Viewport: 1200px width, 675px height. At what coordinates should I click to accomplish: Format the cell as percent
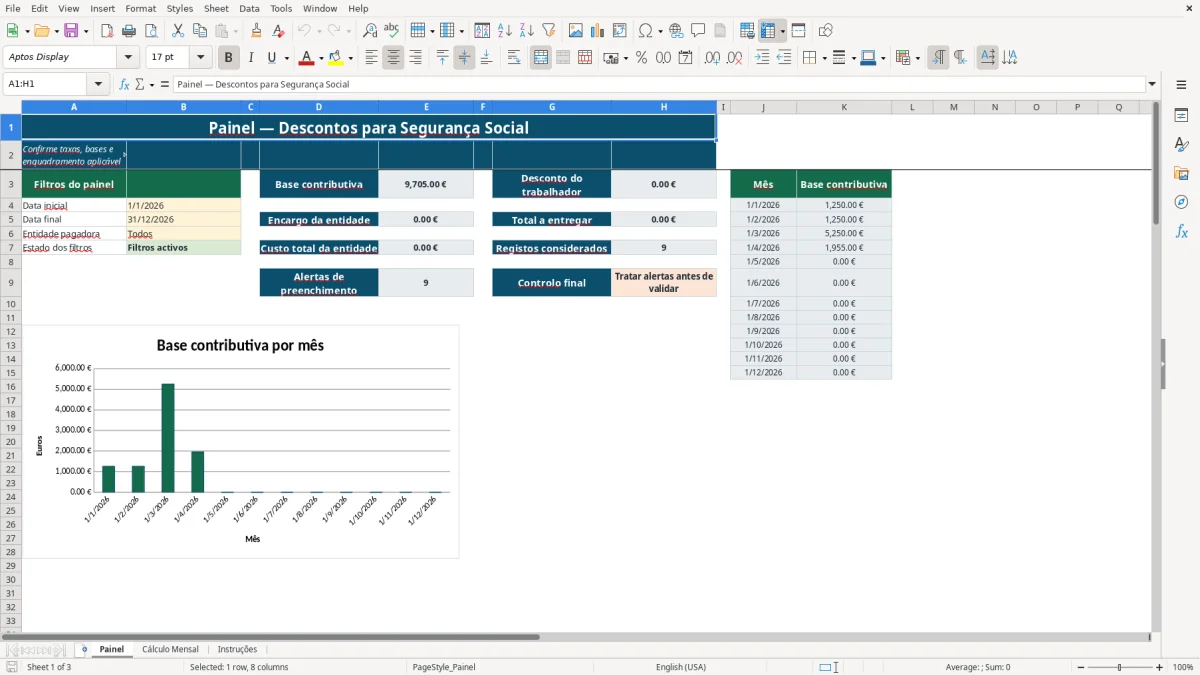pyautogui.click(x=642, y=58)
